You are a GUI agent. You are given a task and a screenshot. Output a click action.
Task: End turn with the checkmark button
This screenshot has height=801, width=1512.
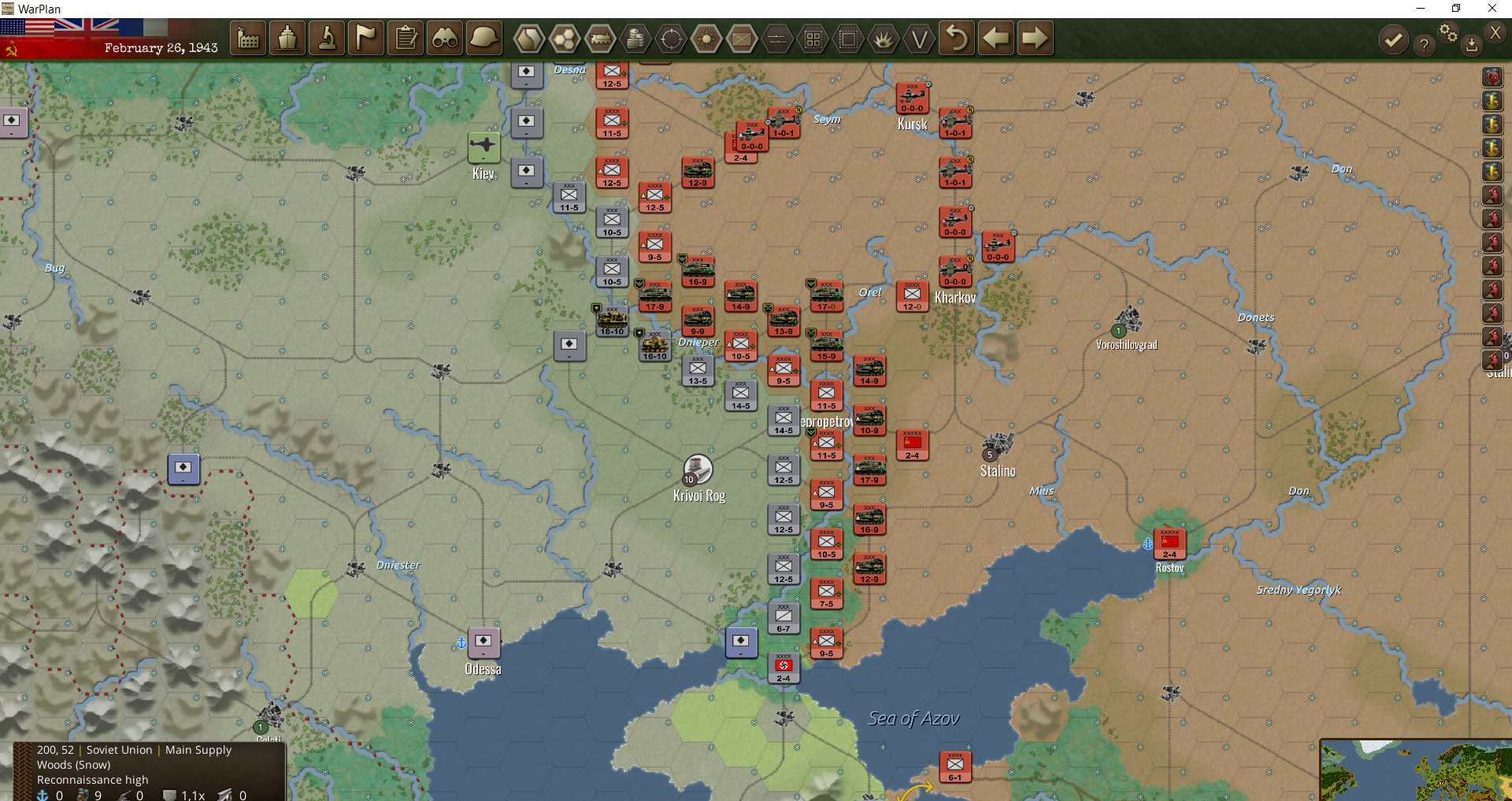(x=1393, y=39)
